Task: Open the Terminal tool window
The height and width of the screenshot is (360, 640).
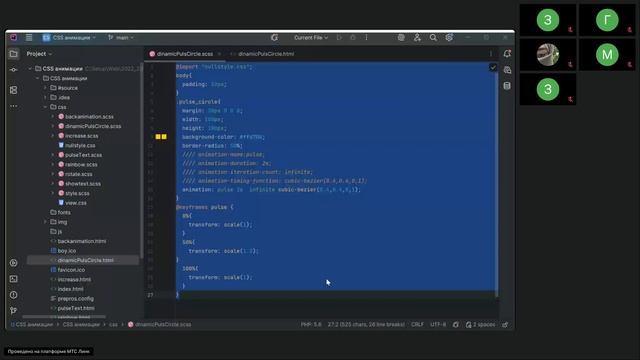Action: point(13,279)
